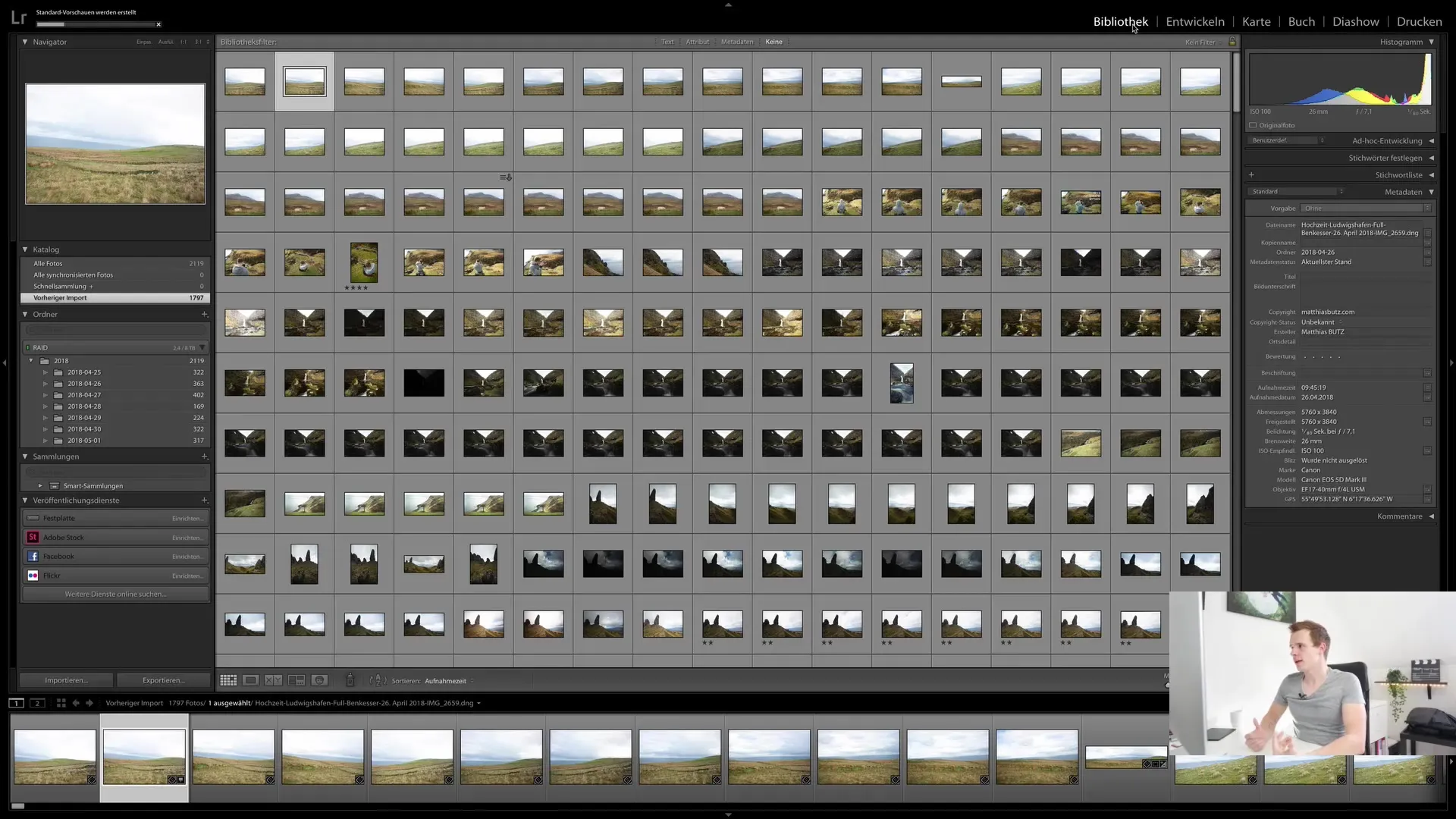Click the Bibliothek menu tab
The image size is (1456, 819).
coord(1120,21)
